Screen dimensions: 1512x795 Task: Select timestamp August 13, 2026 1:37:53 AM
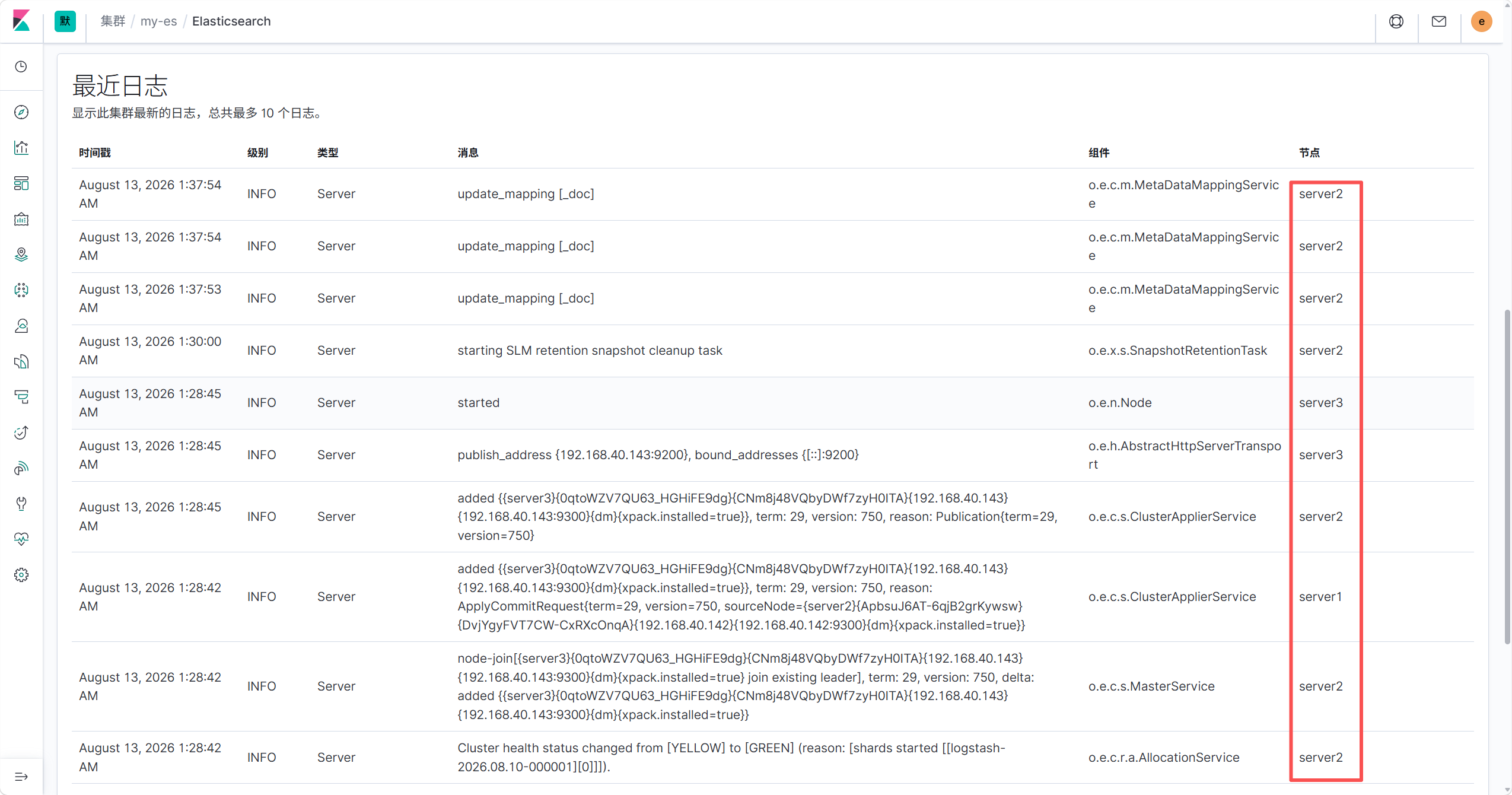[x=150, y=298]
